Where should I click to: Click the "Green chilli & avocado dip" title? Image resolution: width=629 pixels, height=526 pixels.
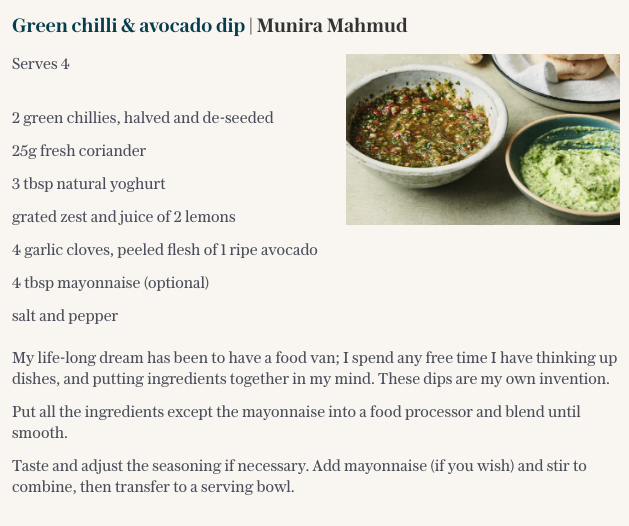coord(128,26)
